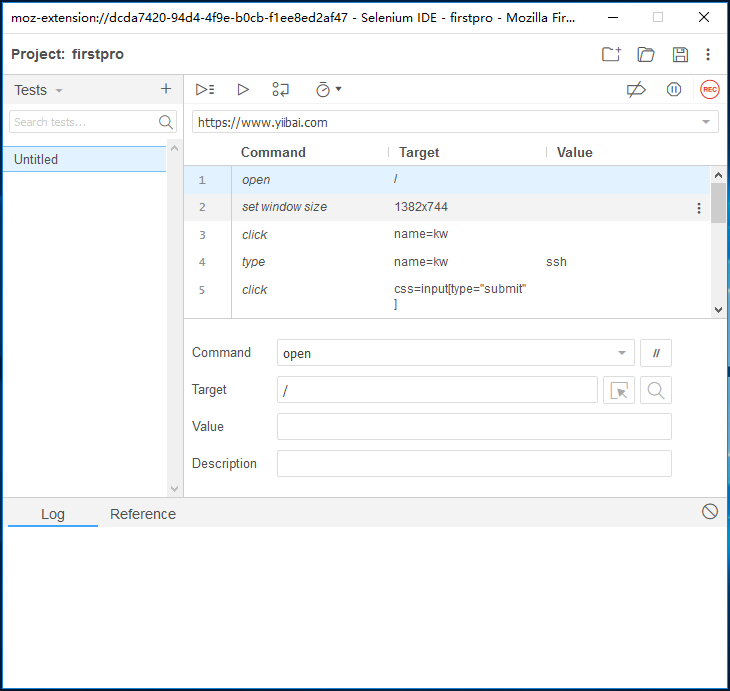Open test execution speed control
The image size is (730, 691).
click(328, 89)
